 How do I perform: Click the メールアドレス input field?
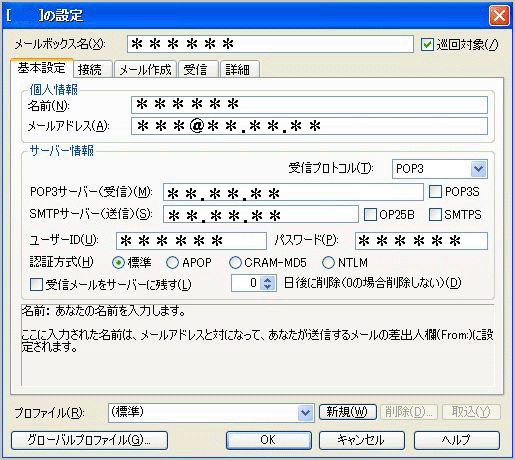309,126
